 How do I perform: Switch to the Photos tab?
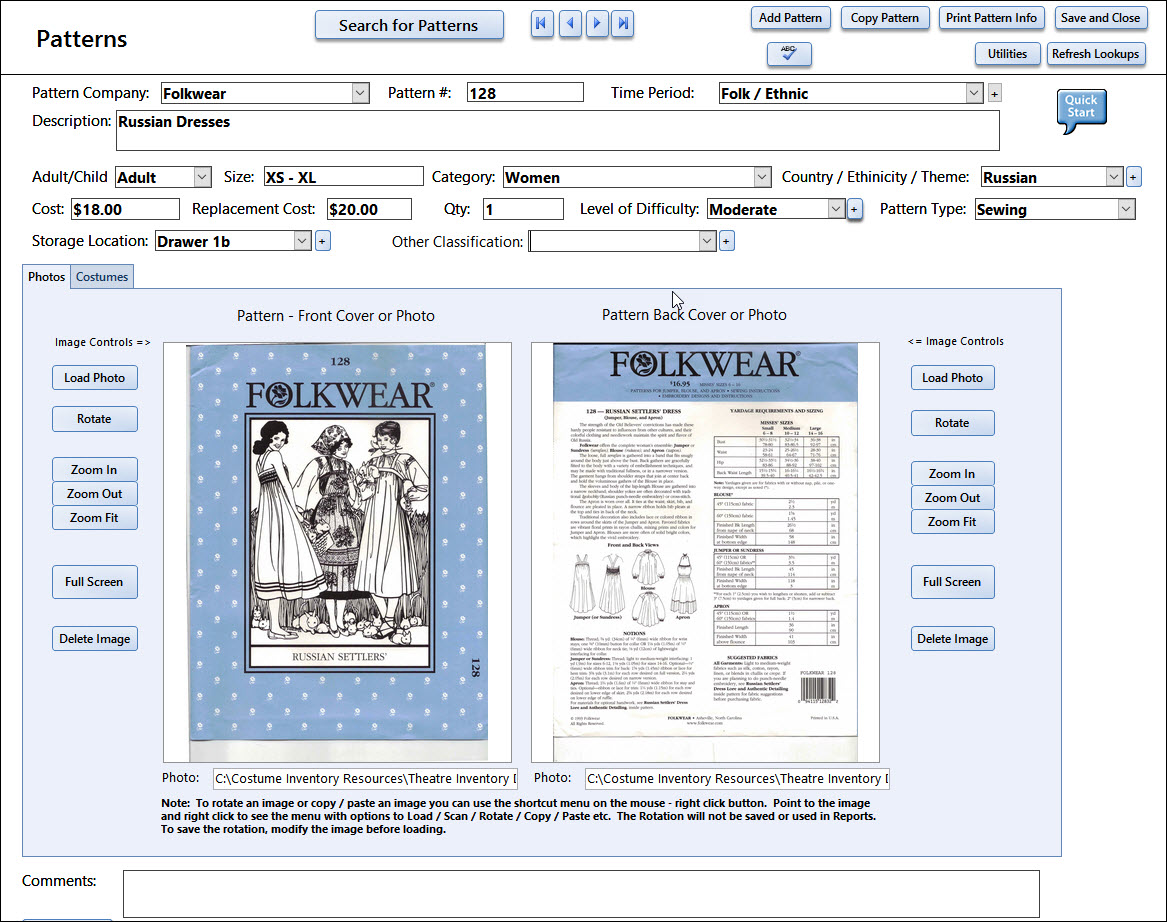(46, 277)
